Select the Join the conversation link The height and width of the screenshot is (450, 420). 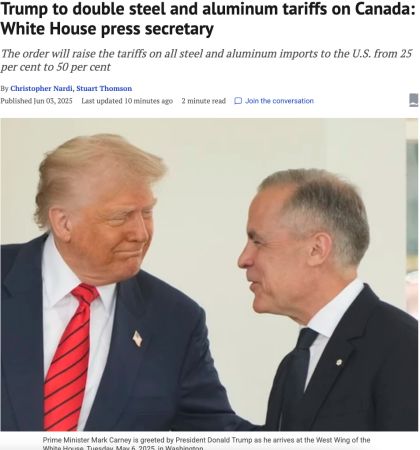click(x=279, y=101)
